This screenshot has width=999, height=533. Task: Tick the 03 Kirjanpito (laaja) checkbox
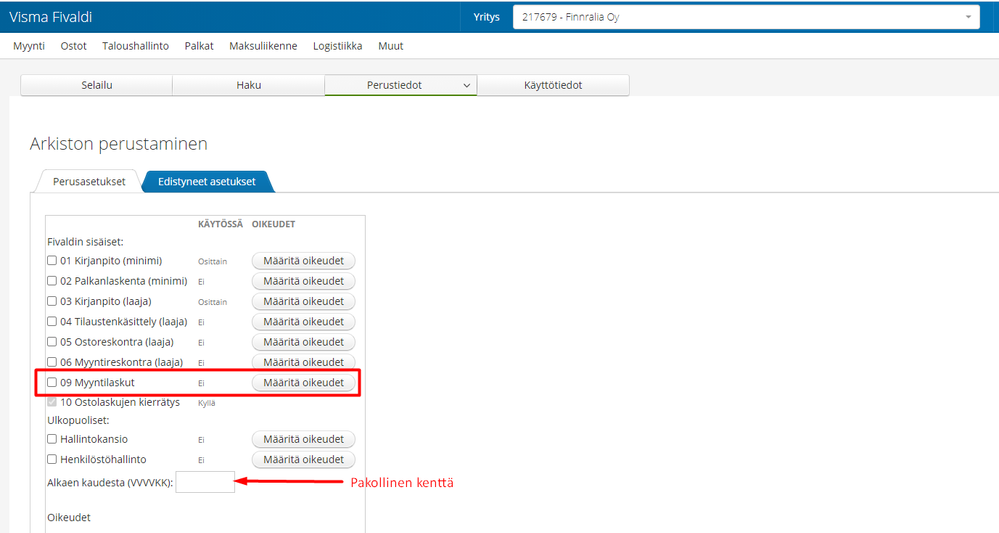tap(52, 301)
